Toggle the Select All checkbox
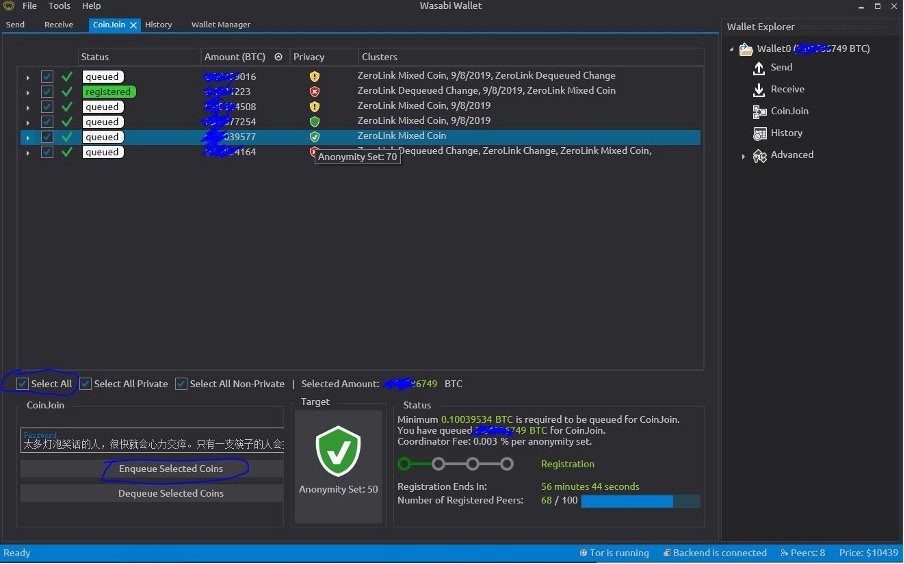Viewport: 904px width, 564px height. point(22,383)
